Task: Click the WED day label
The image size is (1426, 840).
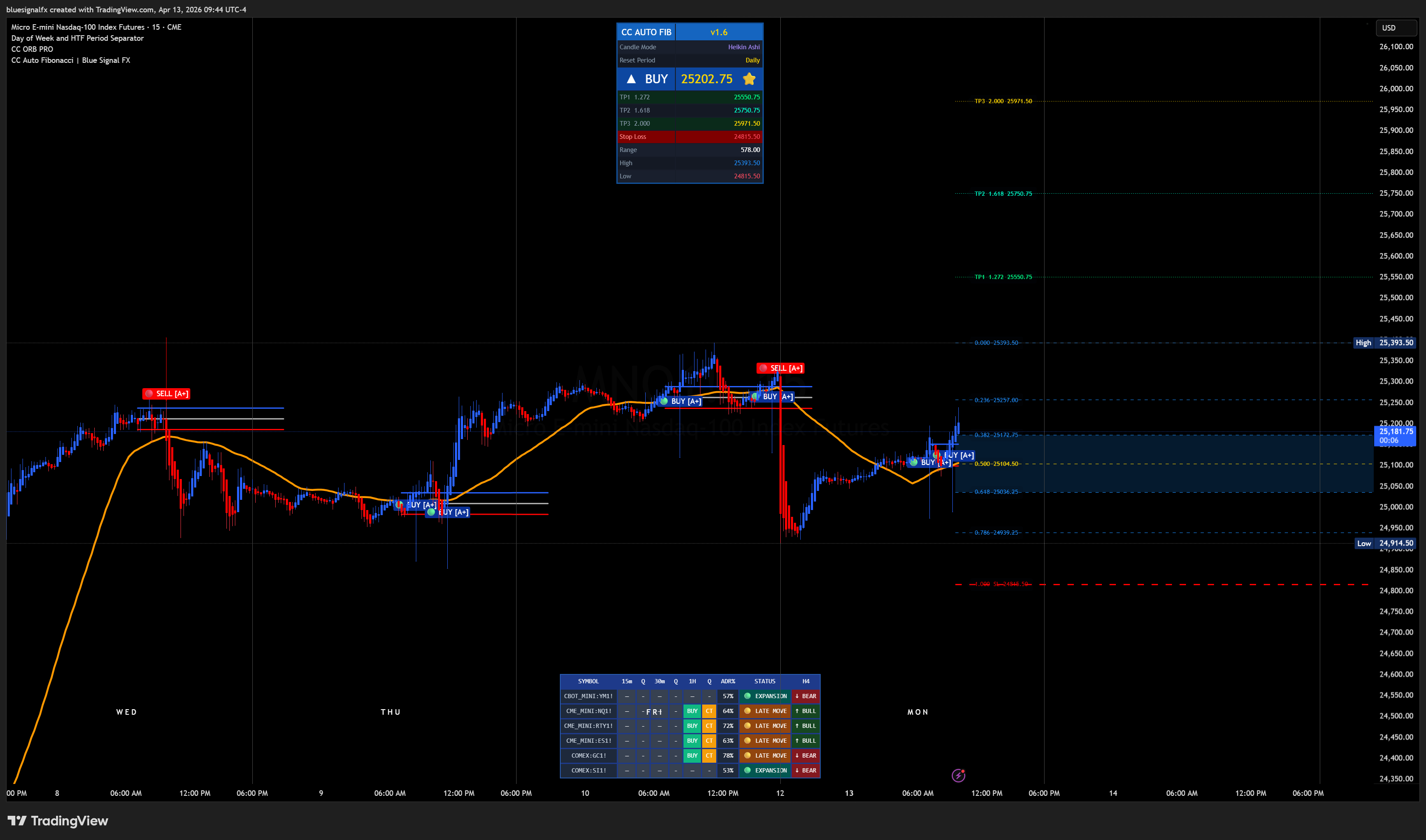Action: 126,712
